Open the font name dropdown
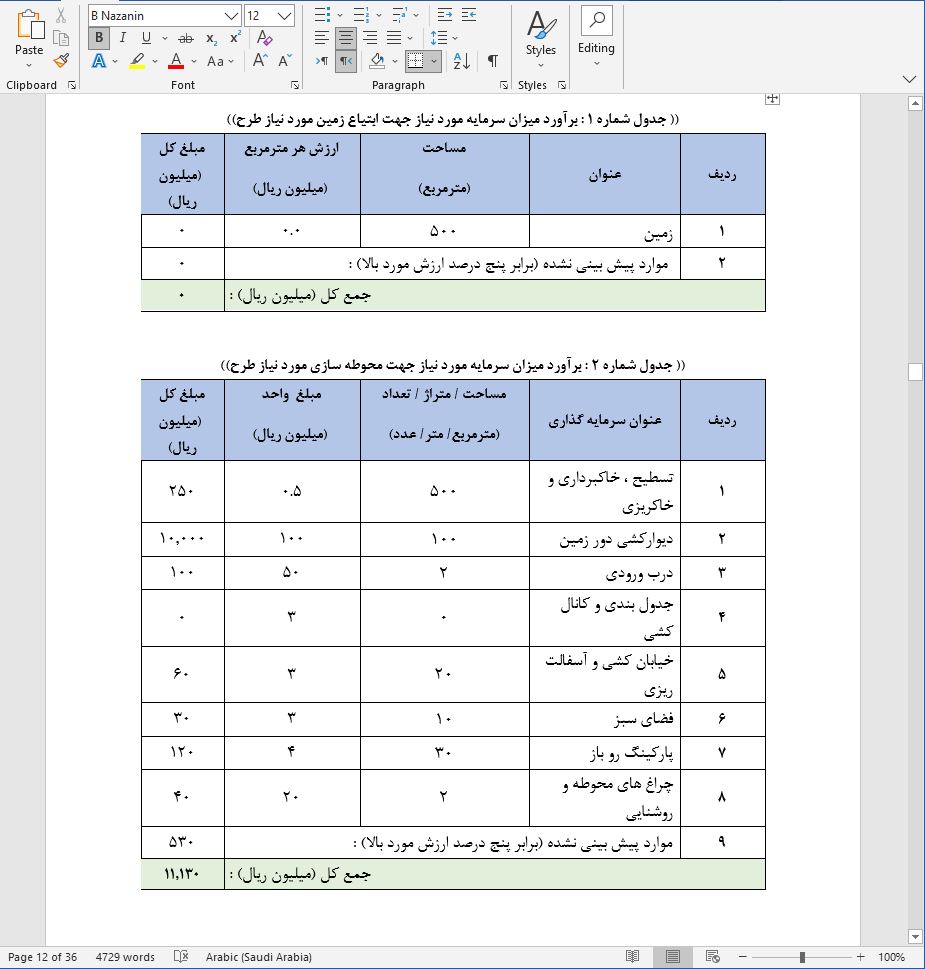Image resolution: width=925 pixels, height=969 pixels. click(x=231, y=16)
